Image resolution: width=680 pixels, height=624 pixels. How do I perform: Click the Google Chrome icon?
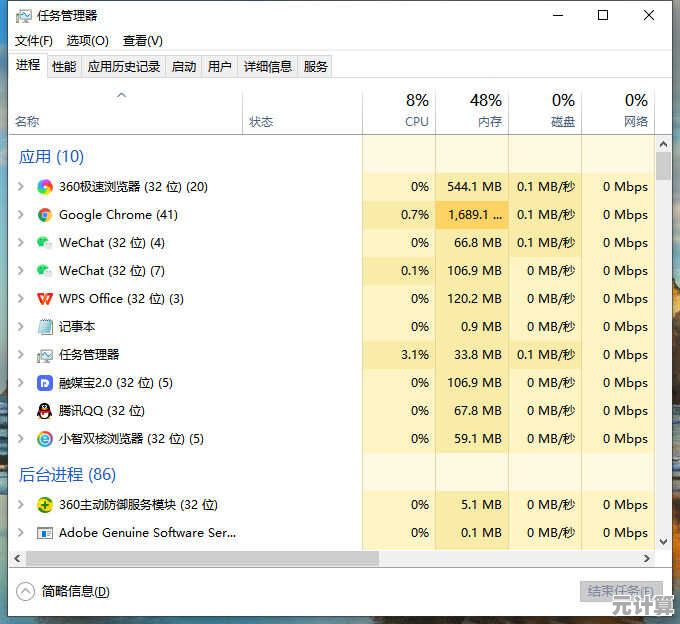point(45,215)
